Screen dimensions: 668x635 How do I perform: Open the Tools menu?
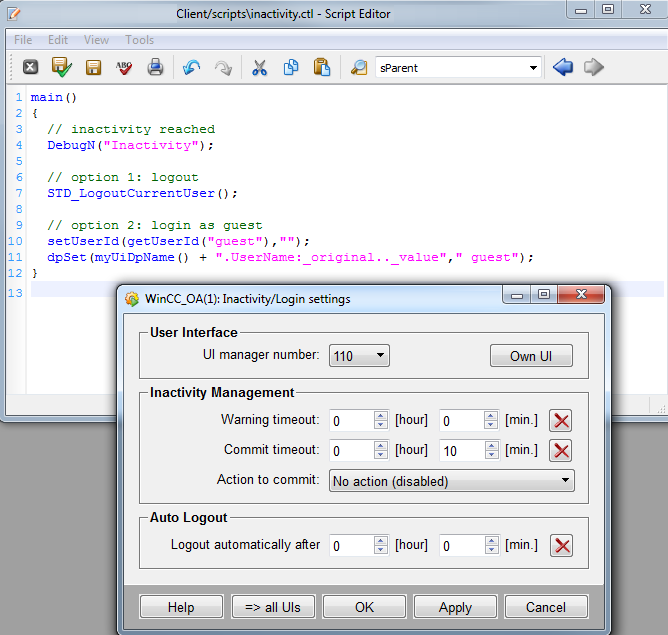click(139, 40)
